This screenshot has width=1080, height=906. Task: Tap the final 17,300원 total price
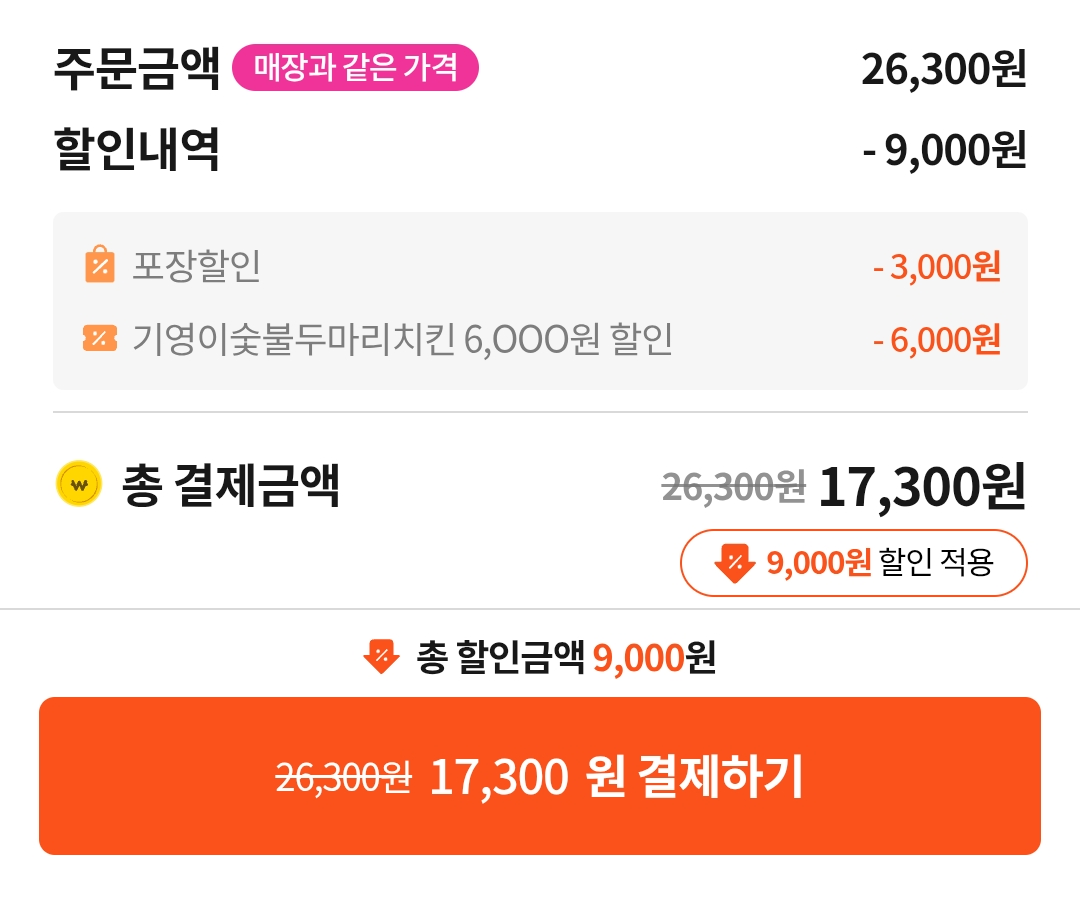point(922,487)
